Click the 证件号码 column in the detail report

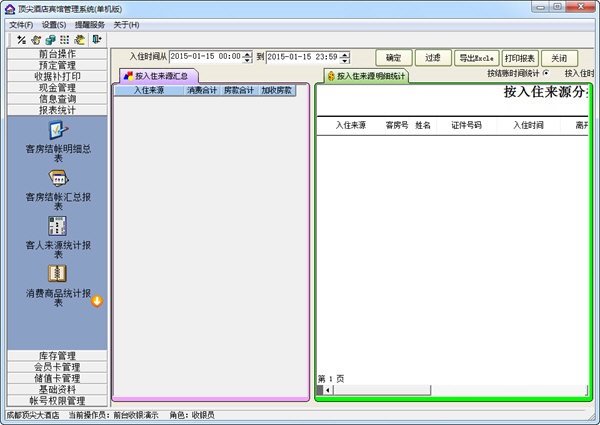[466, 125]
